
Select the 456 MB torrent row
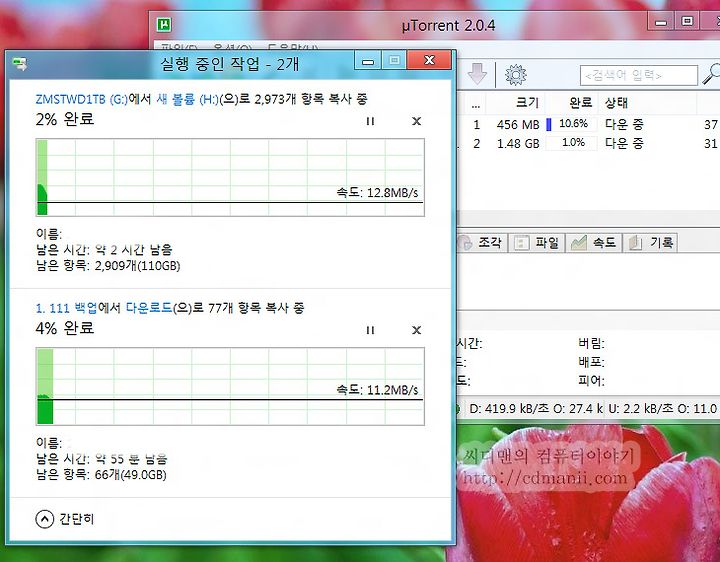[589, 124]
